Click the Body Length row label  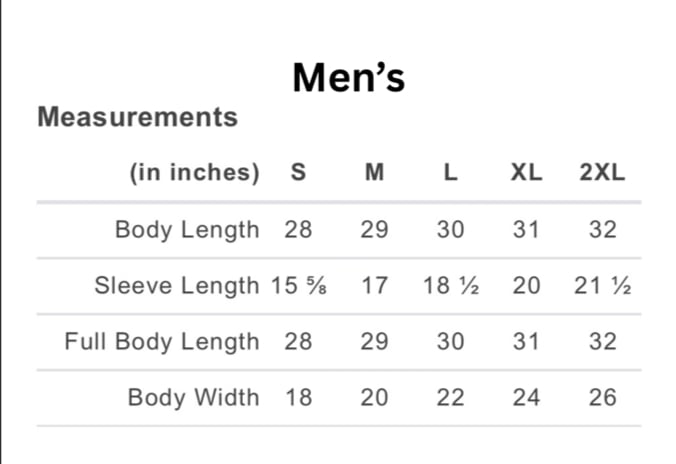pyautogui.click(x=187, y=230)
